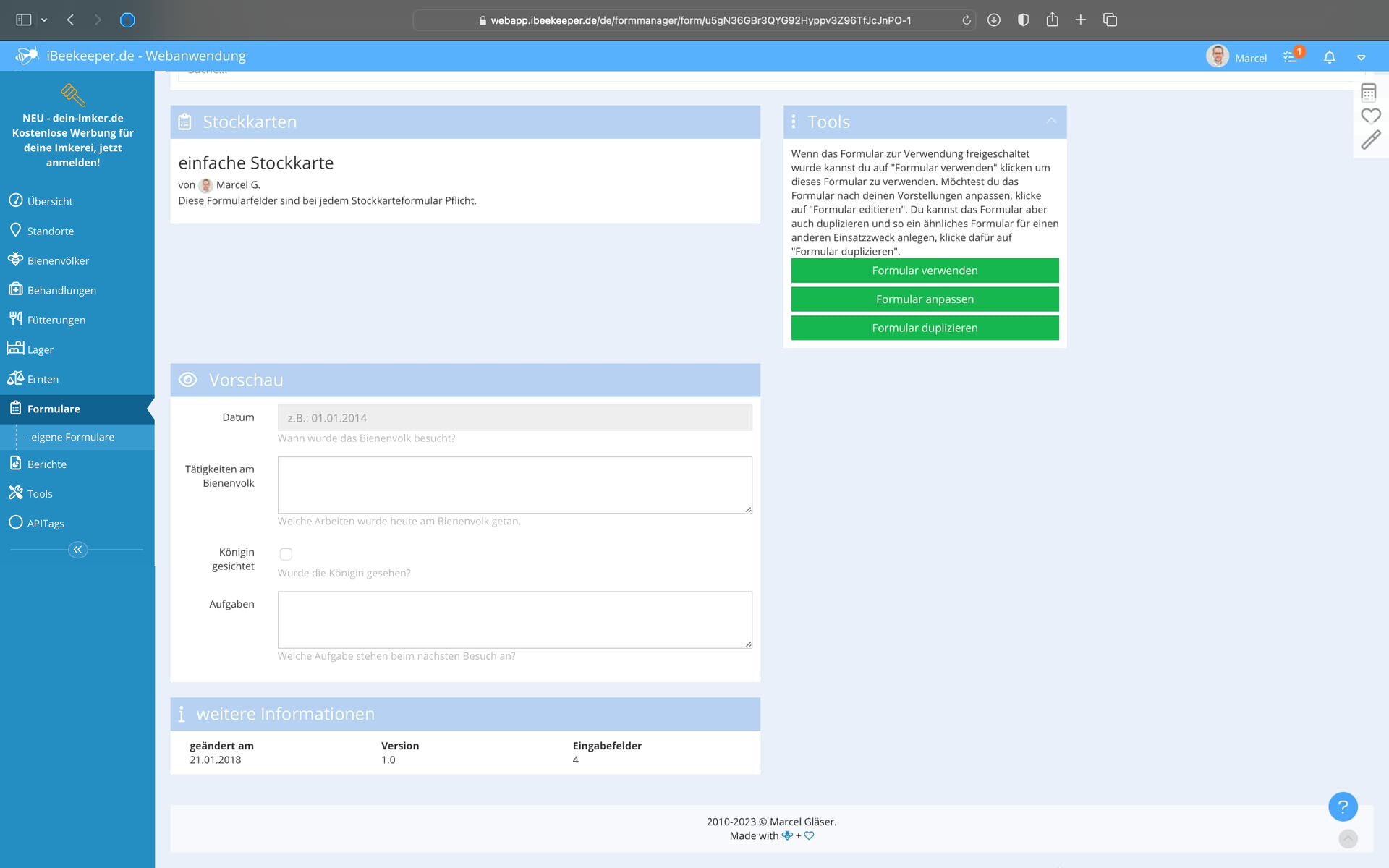
Task: Open Tools panel three-dot menu
Action: [794, 122]
